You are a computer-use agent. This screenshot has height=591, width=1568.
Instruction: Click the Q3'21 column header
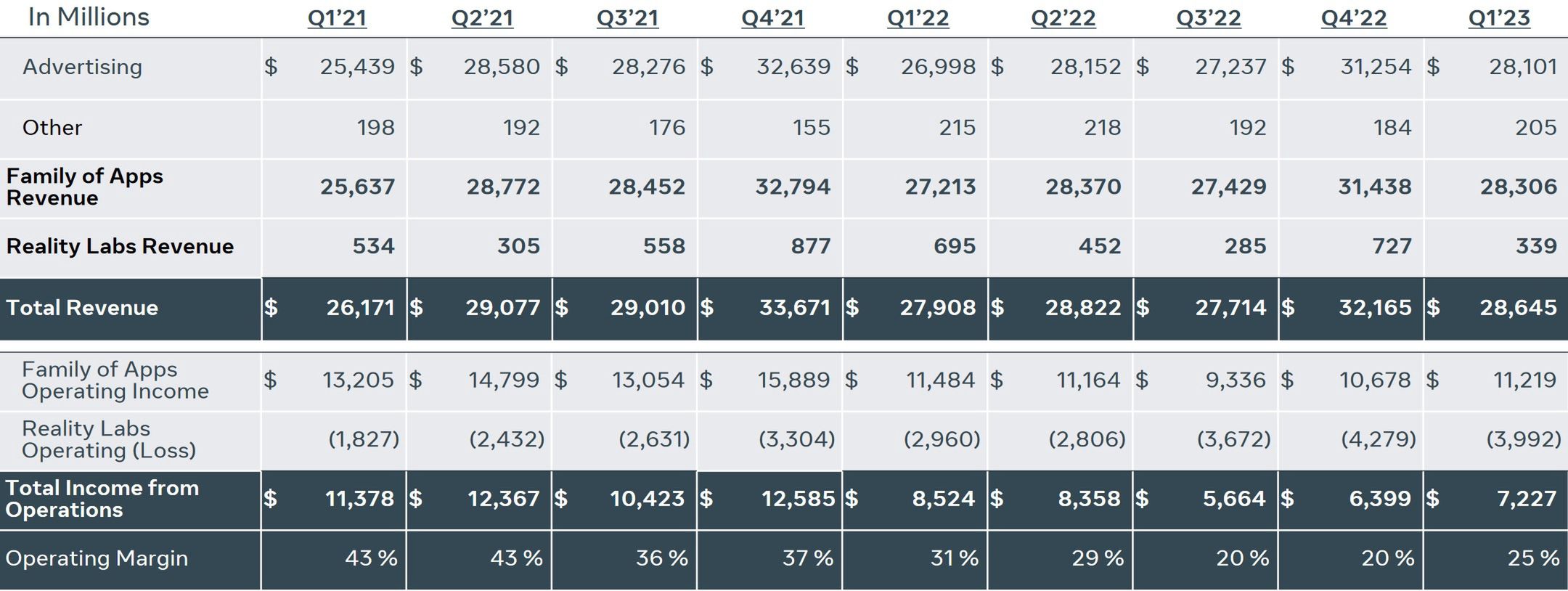point(627,17)
